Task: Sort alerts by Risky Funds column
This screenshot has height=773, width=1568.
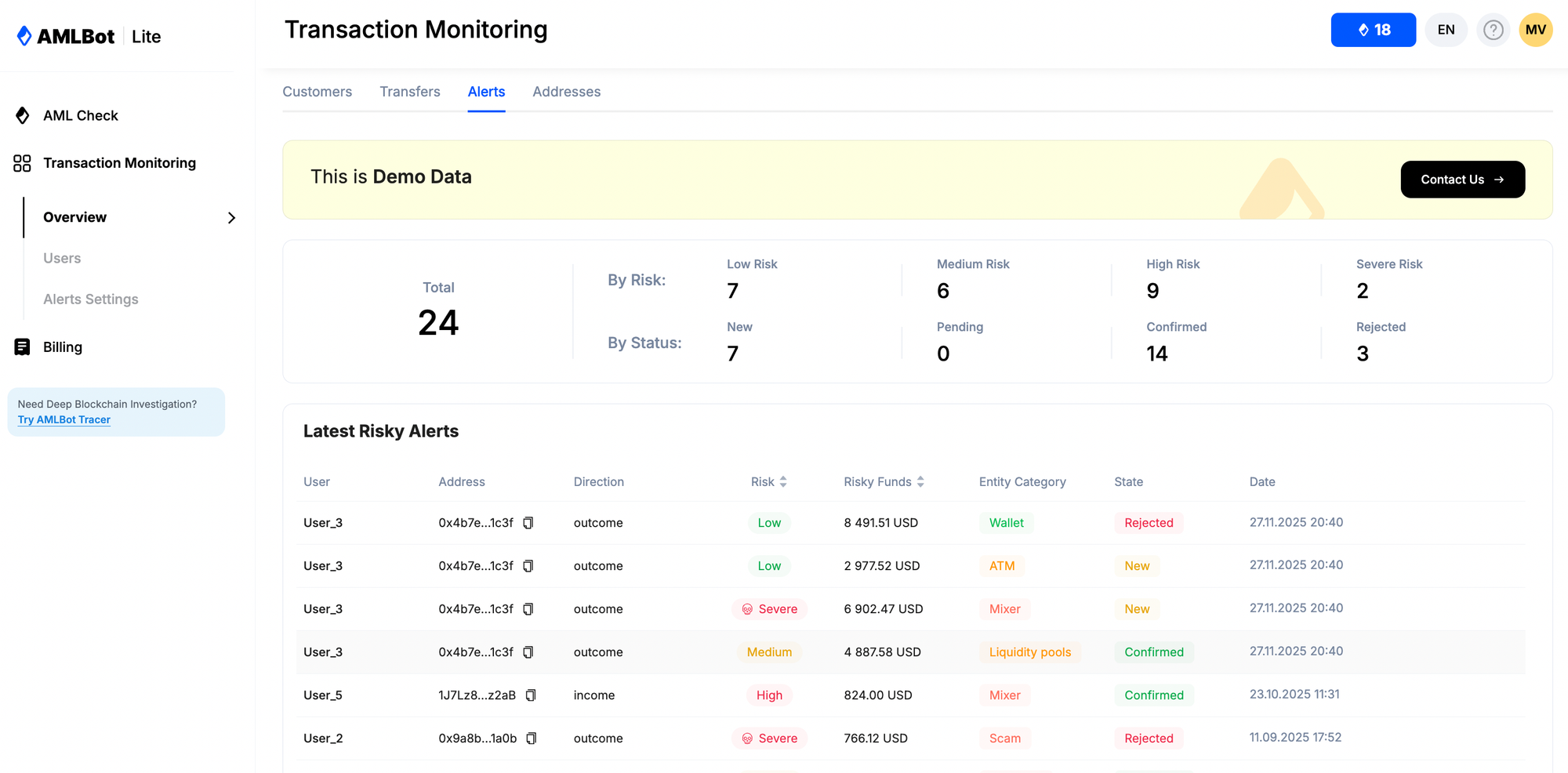Action: (x=920, y=482)
